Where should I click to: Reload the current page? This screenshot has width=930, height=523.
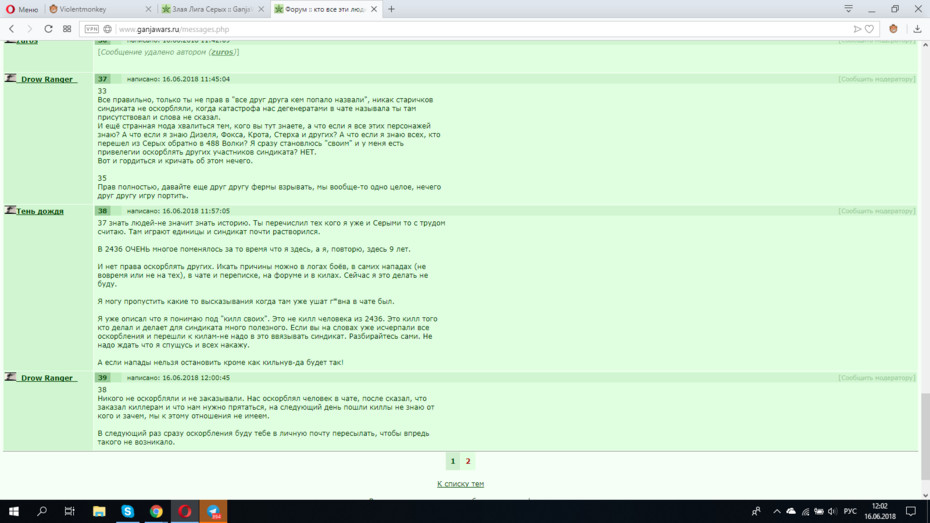point(48,29)
